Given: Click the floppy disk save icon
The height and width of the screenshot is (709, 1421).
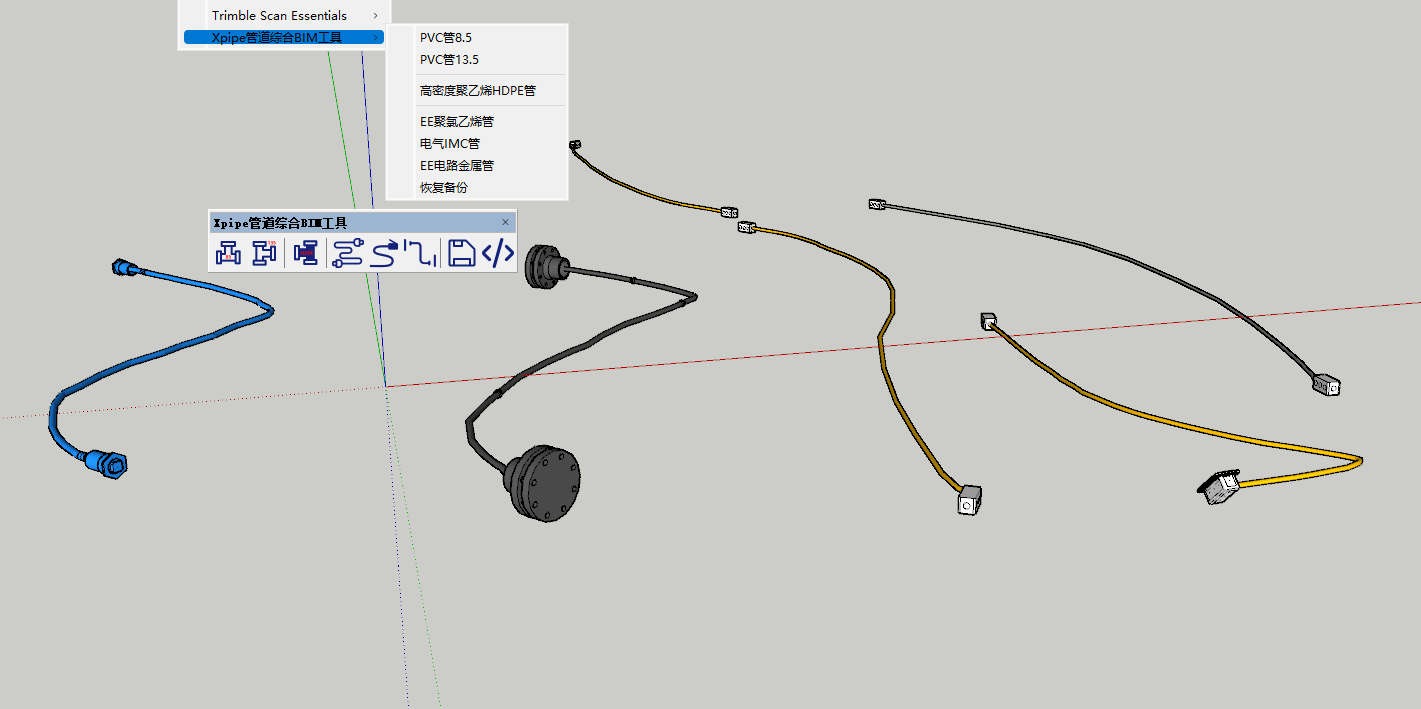Looking at the screenshot, I should (x=461, y=254).
